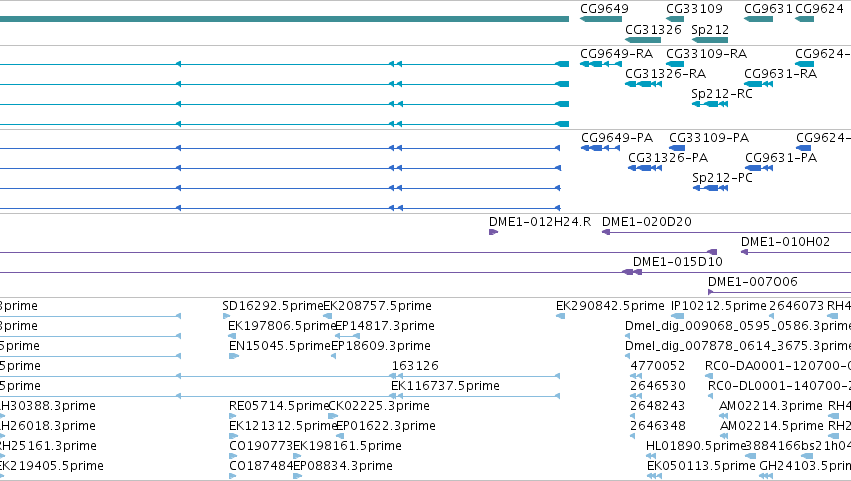
Task: Select the CG31326-PA label
Action: (668, 158)
